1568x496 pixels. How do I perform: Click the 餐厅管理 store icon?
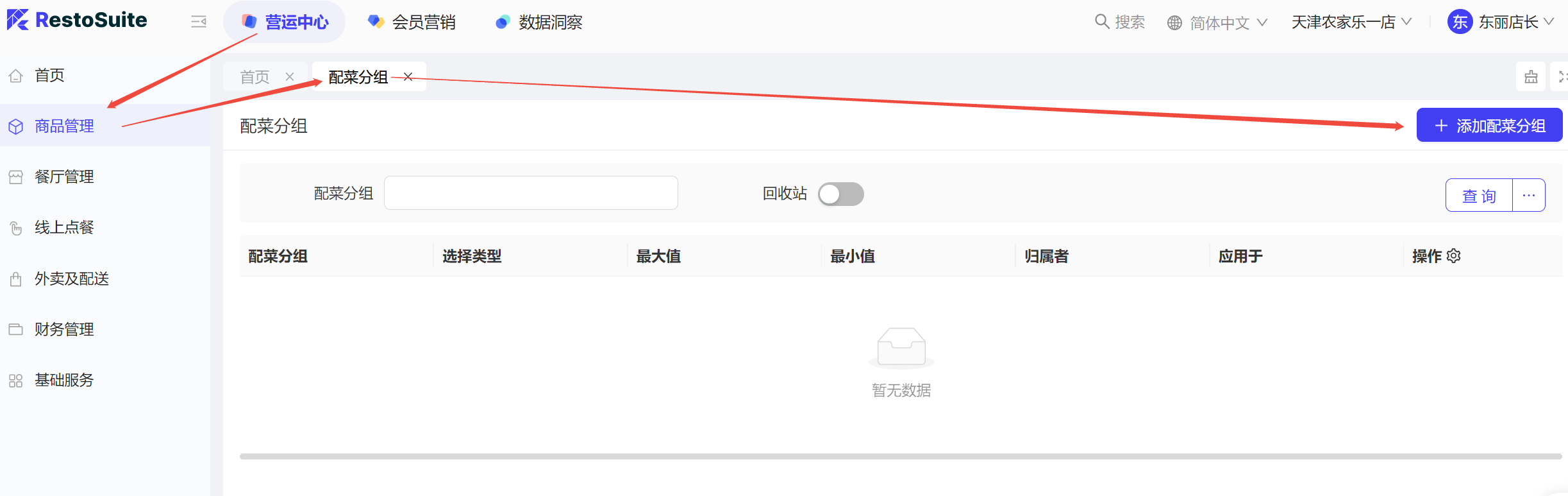pyautogui.click(x=16, y=177)
